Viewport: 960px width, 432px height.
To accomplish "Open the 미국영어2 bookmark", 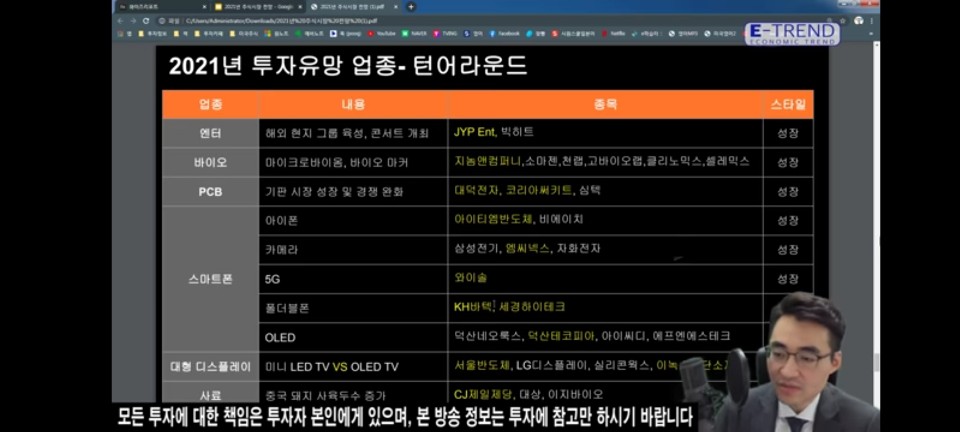I will pyautogui.click(x=720, y=33).
